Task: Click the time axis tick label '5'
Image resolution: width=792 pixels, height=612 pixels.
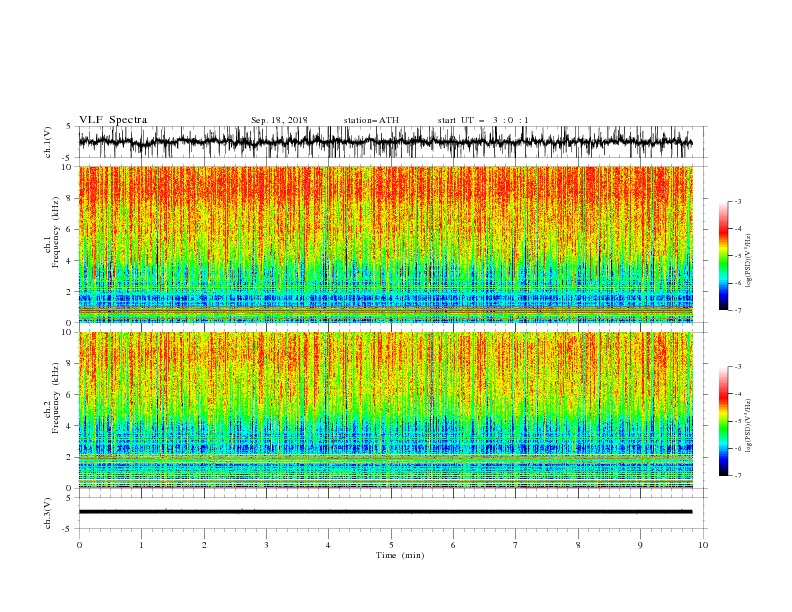Action: (391, 545)
